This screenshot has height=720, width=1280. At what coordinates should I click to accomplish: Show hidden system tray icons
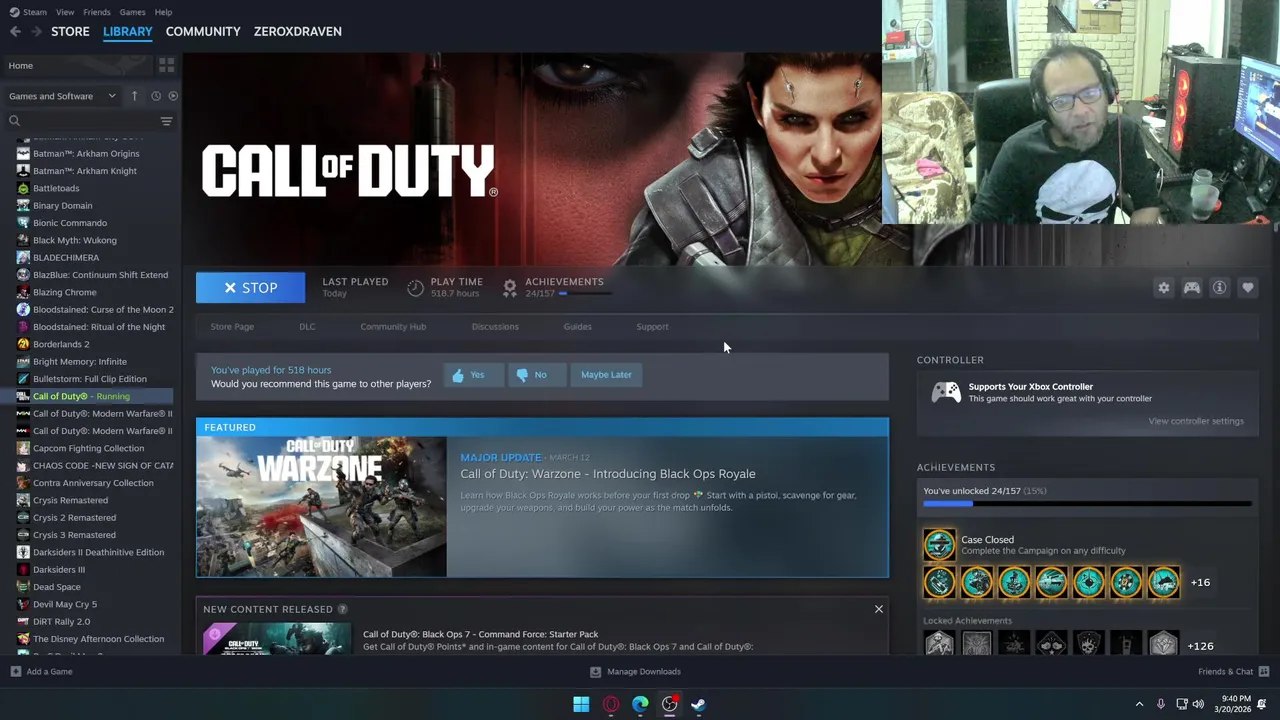[1139, 704]
